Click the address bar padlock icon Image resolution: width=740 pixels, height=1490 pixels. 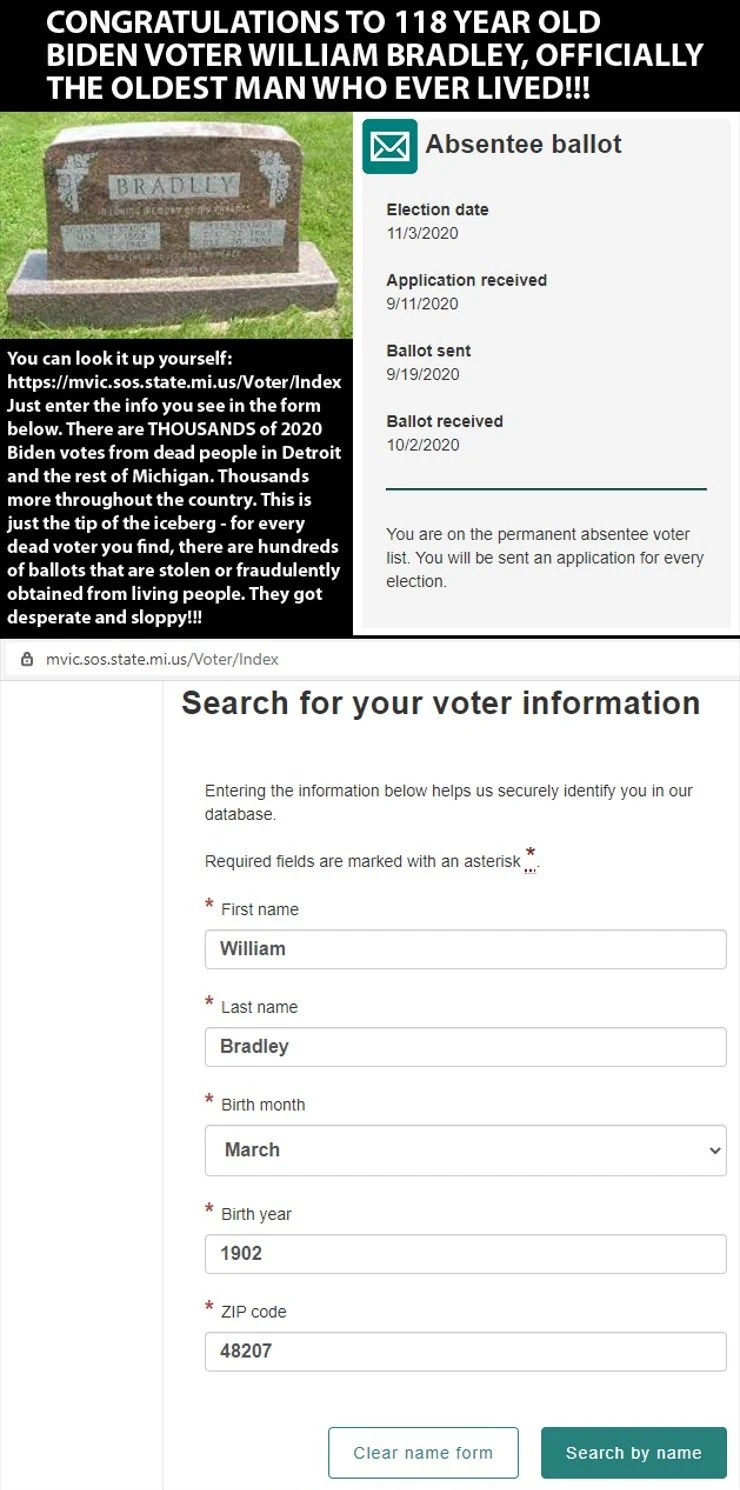pyautogui.click(x=27, y=660)
